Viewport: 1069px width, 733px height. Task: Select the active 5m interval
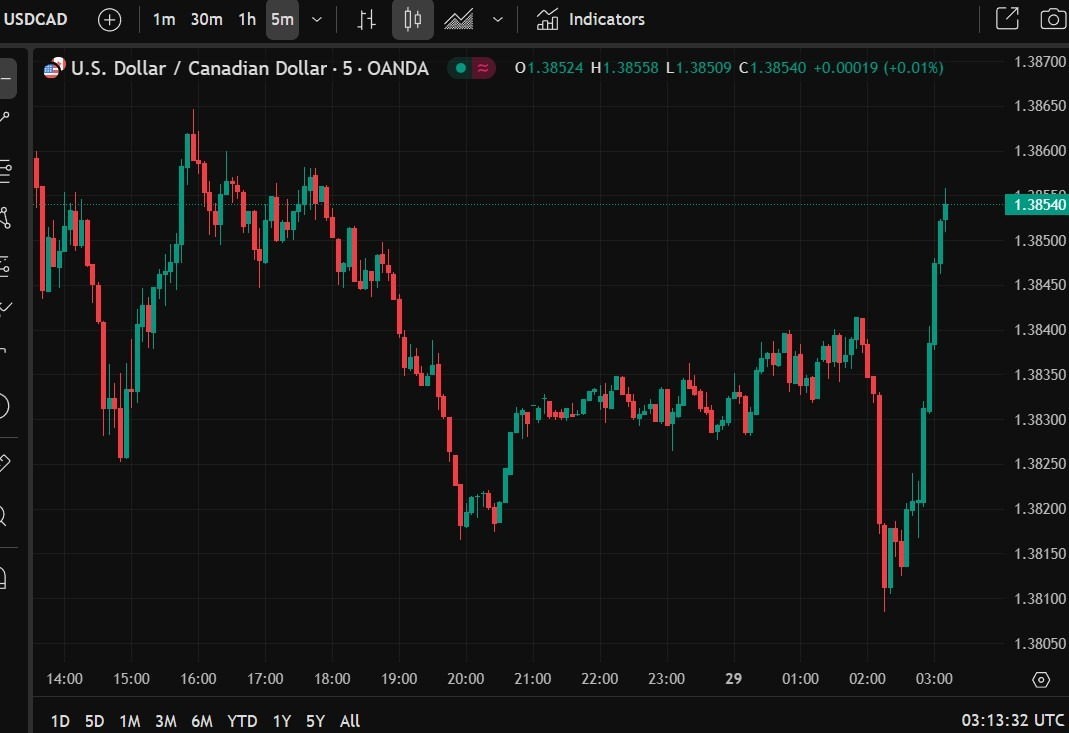[282, 19]
